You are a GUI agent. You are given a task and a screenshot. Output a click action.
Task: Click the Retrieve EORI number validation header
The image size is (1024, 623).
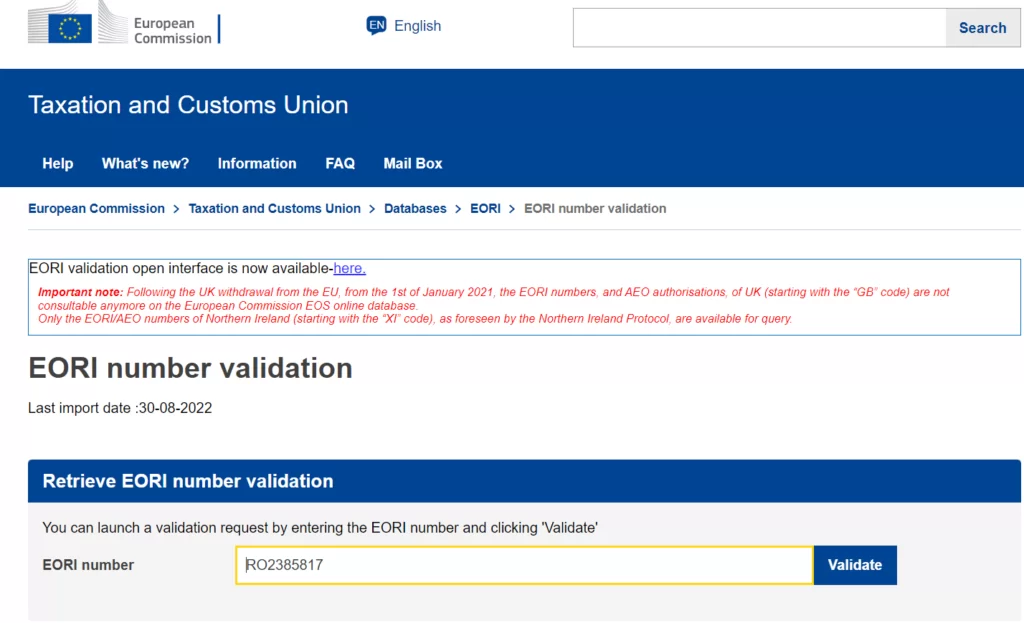tap(188, 481)
